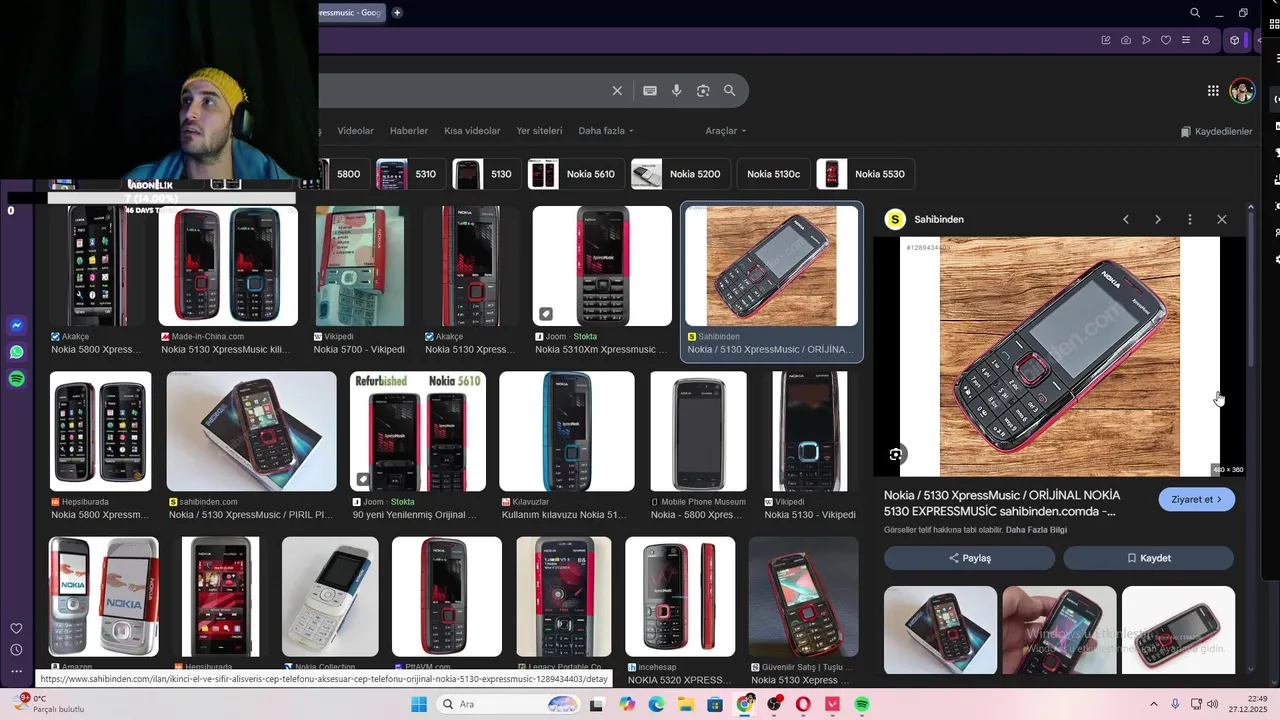Go to next image in preview panel

pos(1158,219)
